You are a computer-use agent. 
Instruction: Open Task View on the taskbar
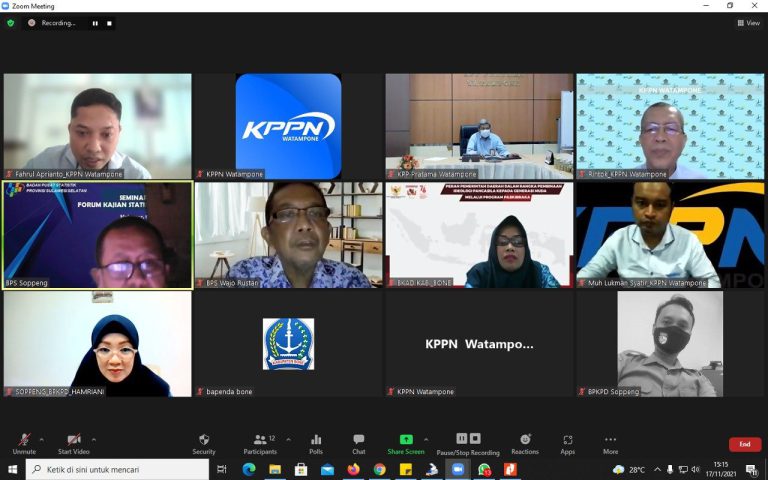pyautogui.click(x=221, y=470)
